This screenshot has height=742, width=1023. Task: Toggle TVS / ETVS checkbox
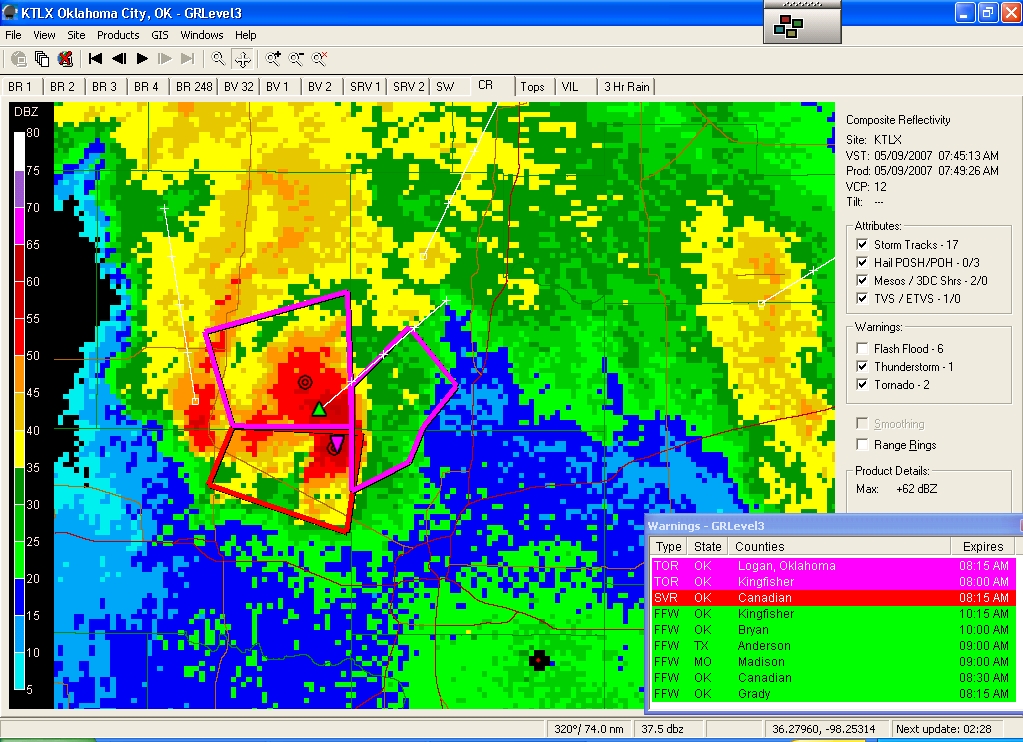click(863, 298)
